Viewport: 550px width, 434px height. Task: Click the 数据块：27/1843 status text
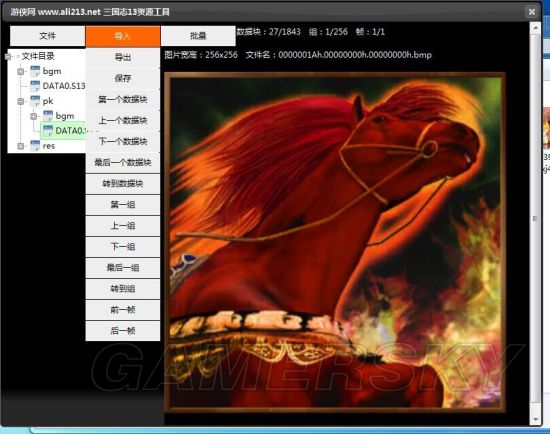tap(269, 32)
